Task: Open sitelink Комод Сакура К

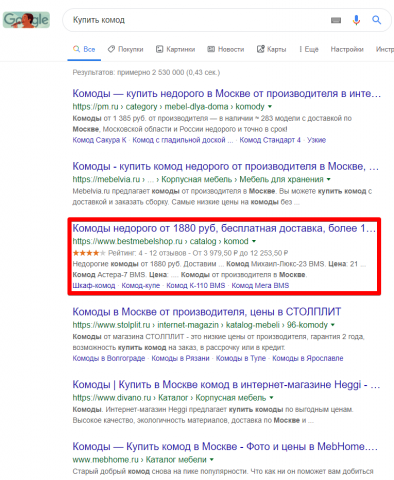Action: coord(99,140)
